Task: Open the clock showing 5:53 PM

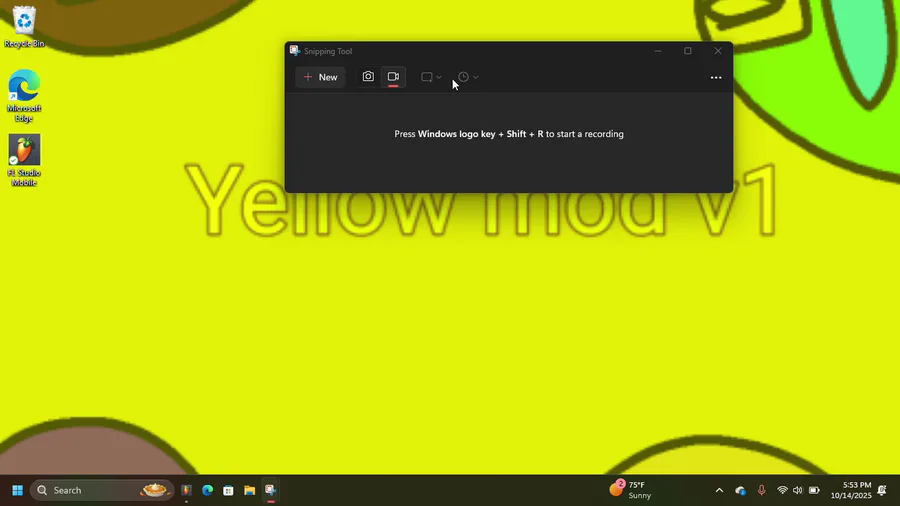Action: [851, 491]
